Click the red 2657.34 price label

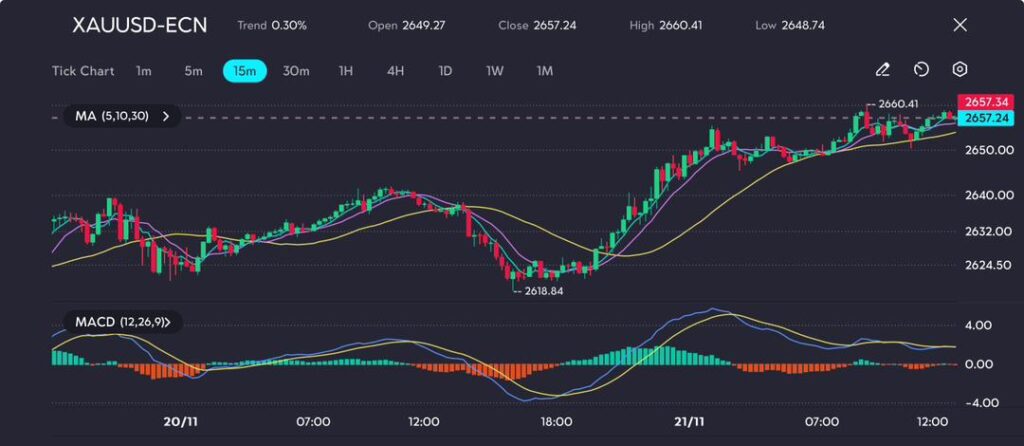(x=986, y=102)
